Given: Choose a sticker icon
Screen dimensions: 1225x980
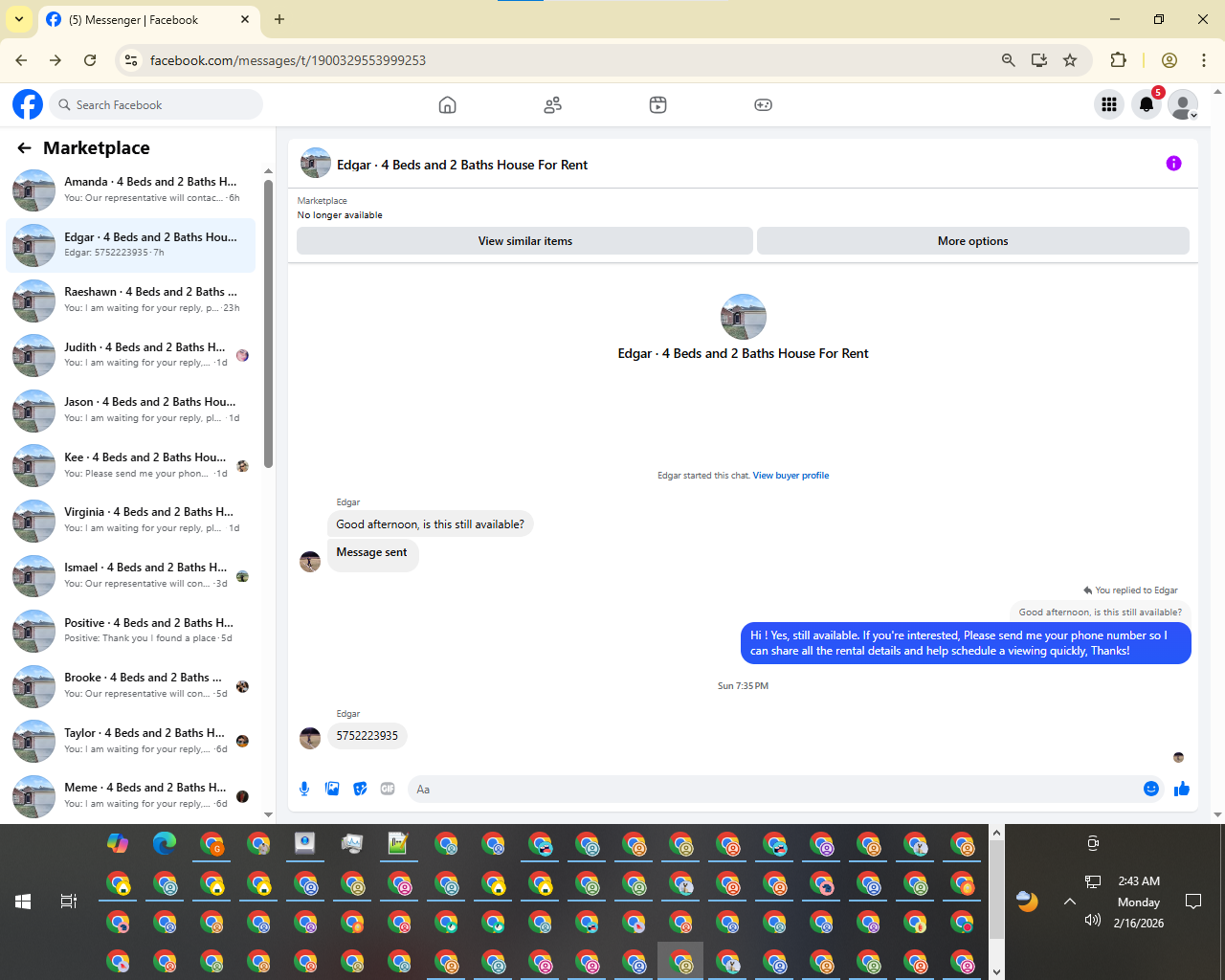Looking at the screenshot, I should click(x=360, y=789).
